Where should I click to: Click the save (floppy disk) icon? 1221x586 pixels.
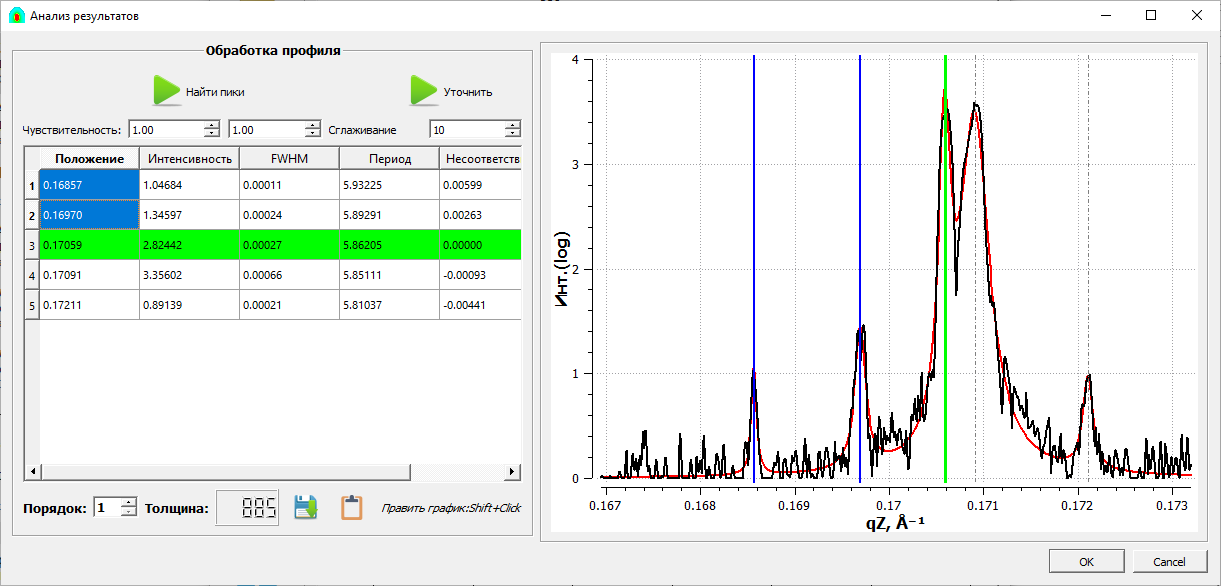click(x=305, y=507)
